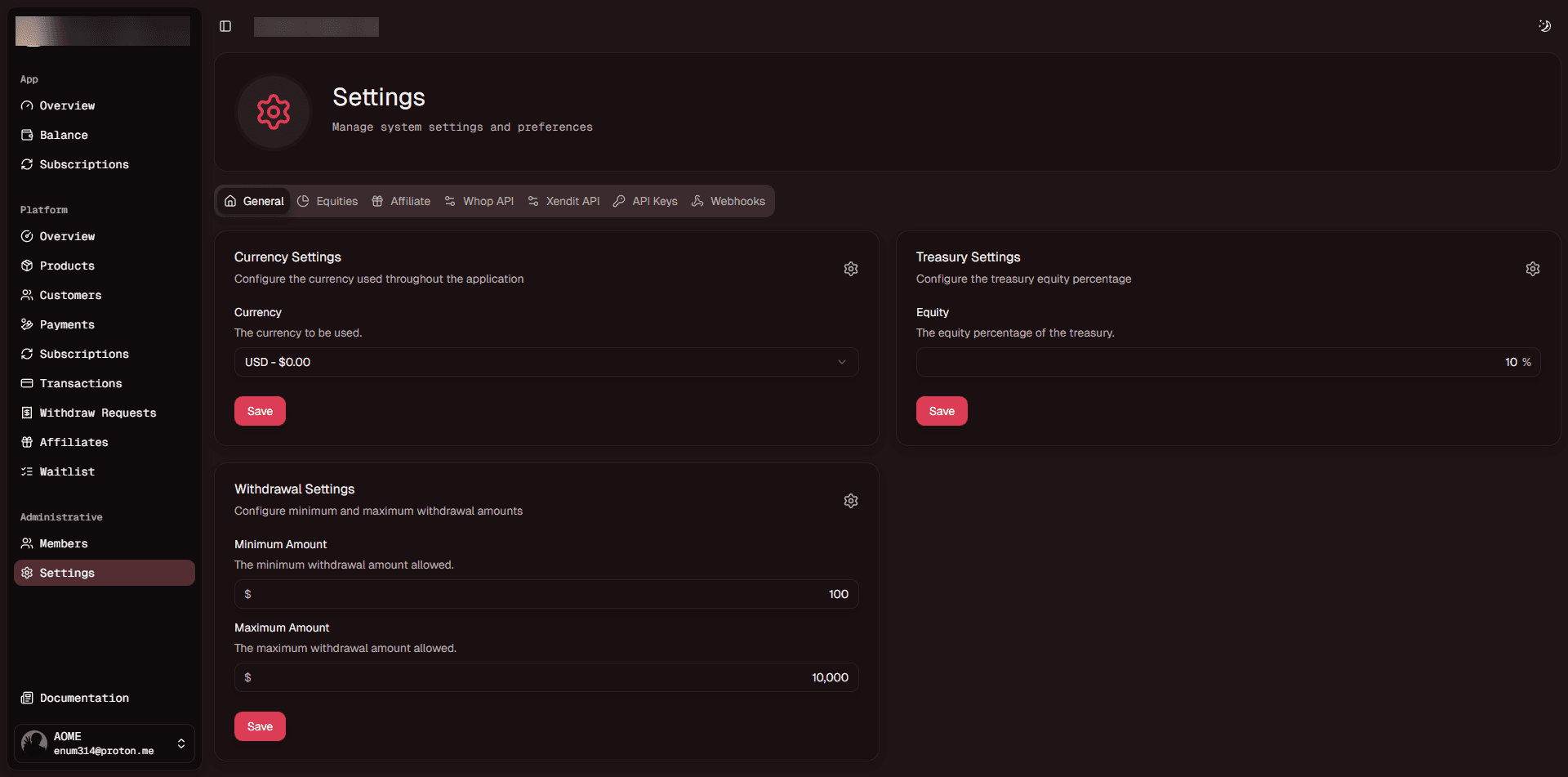
Task: Click the Equity percentage input field
Action: pos(1225,362)
